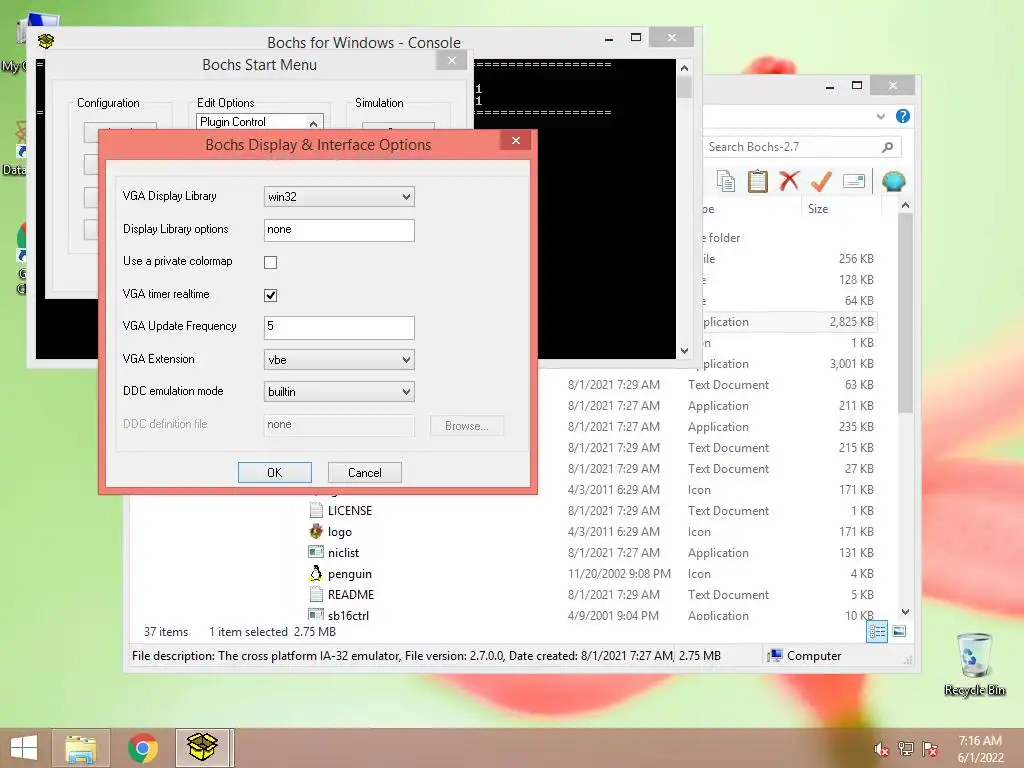Click the 2,825 KB size cell
This screenshot has width=1024, height=768.
(852, 322)
